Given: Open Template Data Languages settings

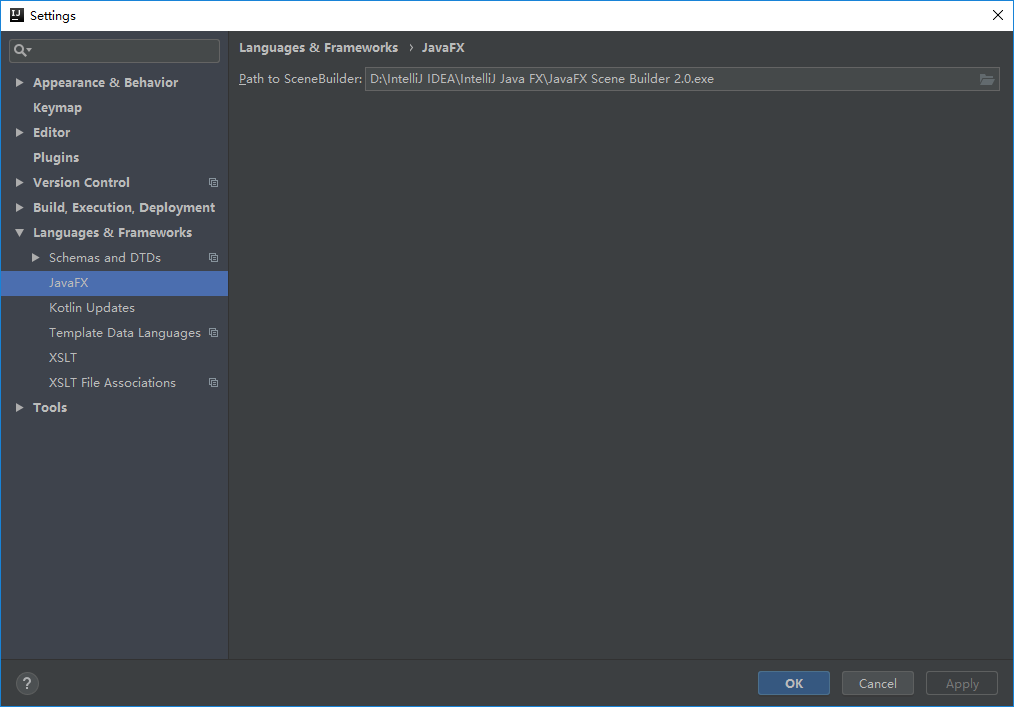Looking at the screenshot, I should pyautogui.click(x=125, y=333).
